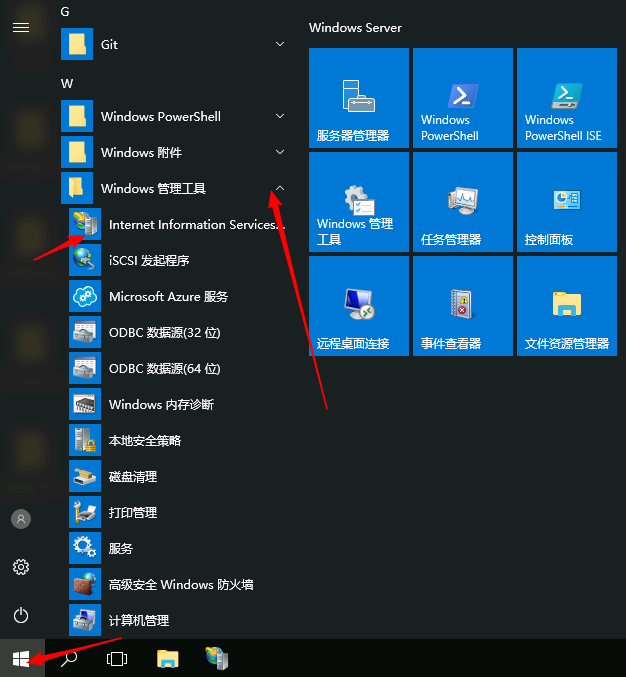Viewport: 626px width, 677px height.
Task: Launch the Windows PowerShell tile
Action: [463, 98]
